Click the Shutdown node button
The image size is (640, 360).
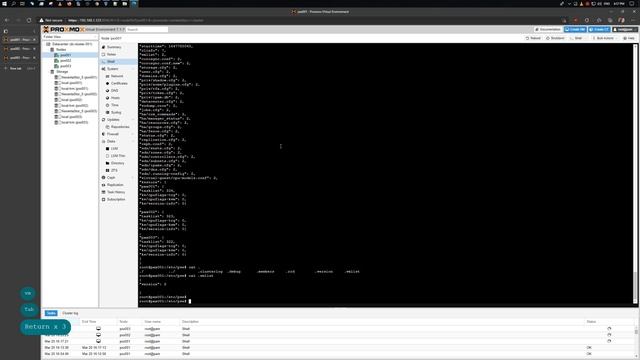555,38
